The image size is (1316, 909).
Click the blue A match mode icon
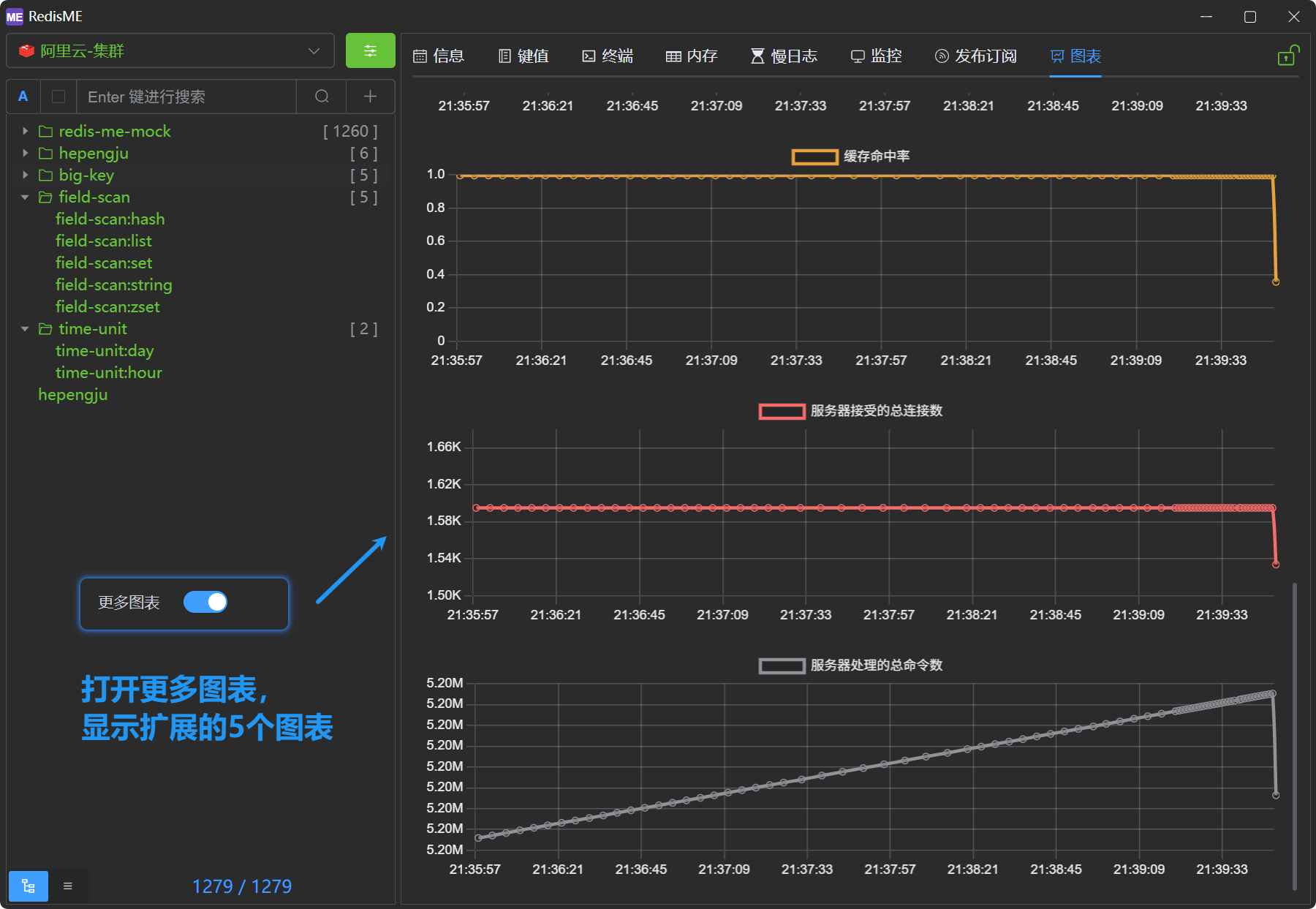point(23,97)
